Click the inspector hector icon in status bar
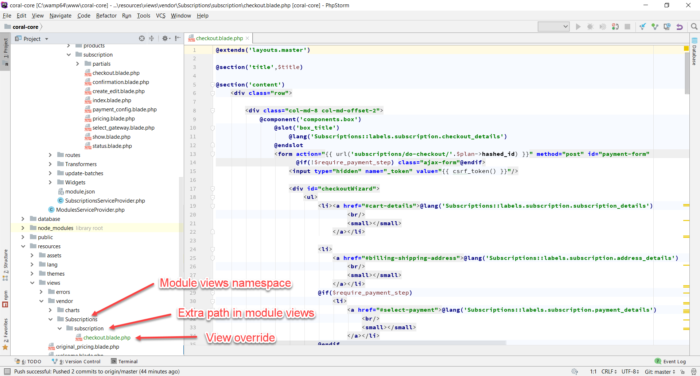Viewport: 700px width, 376px height. 693,372
